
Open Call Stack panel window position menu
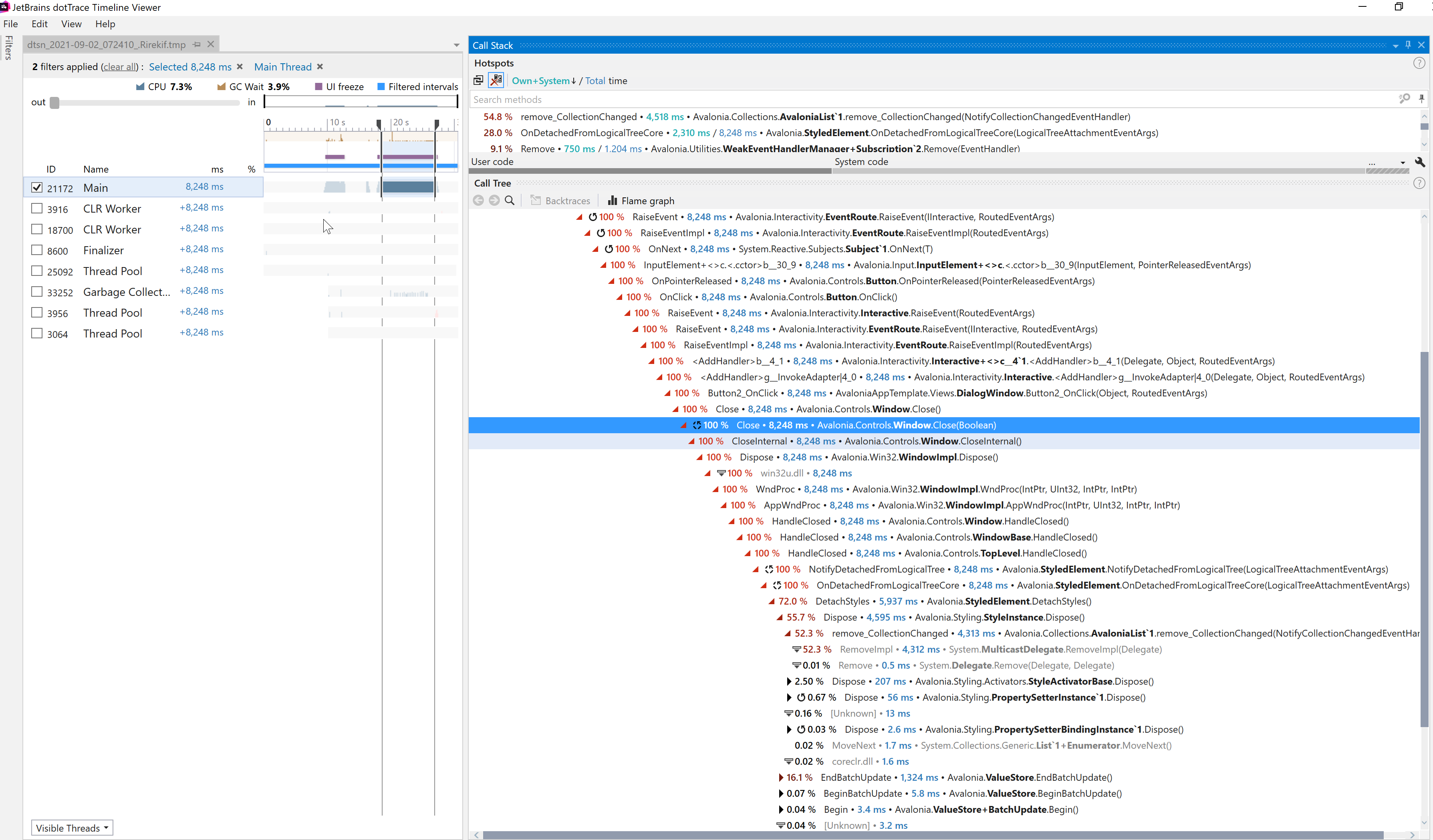click(x=1395, y=46)
